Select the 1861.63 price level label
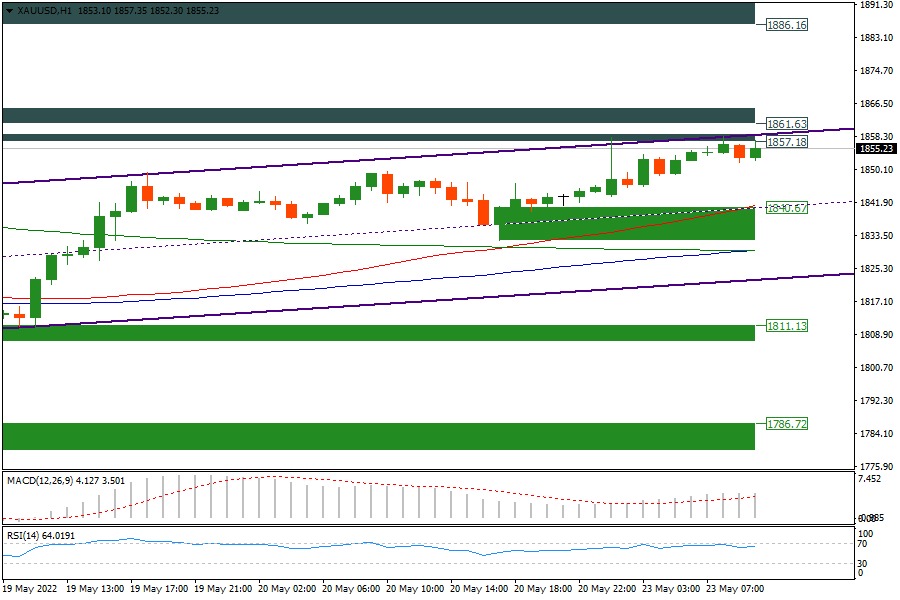The width and height of the screenshot is (900, 600). pyautogui.click(x=786, y=124)
